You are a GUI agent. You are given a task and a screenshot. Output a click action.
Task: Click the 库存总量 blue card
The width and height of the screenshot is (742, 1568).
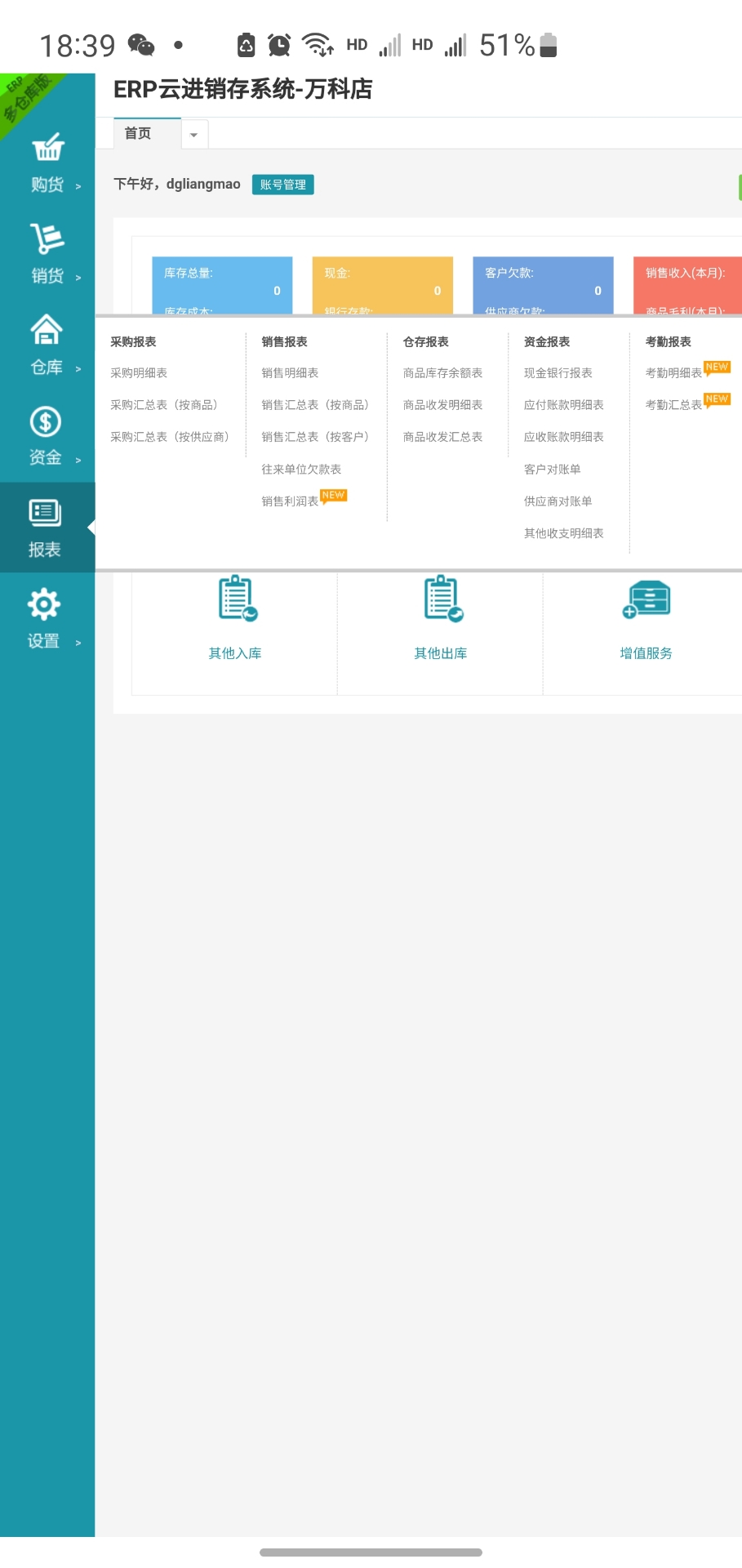coord(222,285)
